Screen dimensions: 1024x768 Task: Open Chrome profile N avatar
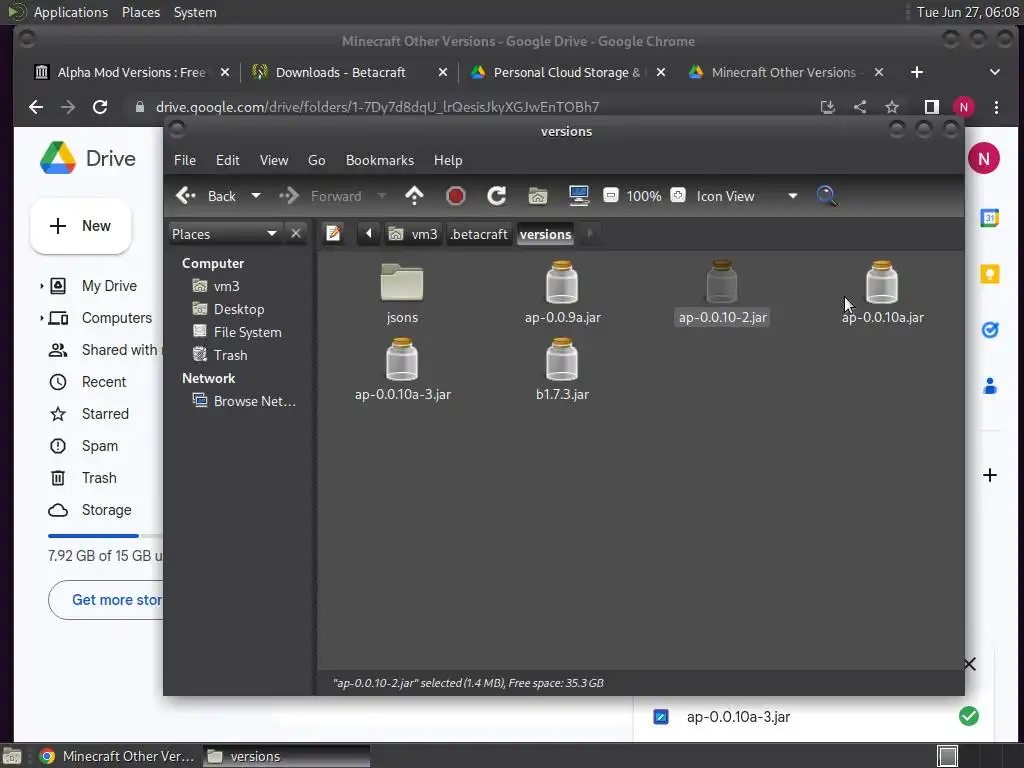coord(964,107)
